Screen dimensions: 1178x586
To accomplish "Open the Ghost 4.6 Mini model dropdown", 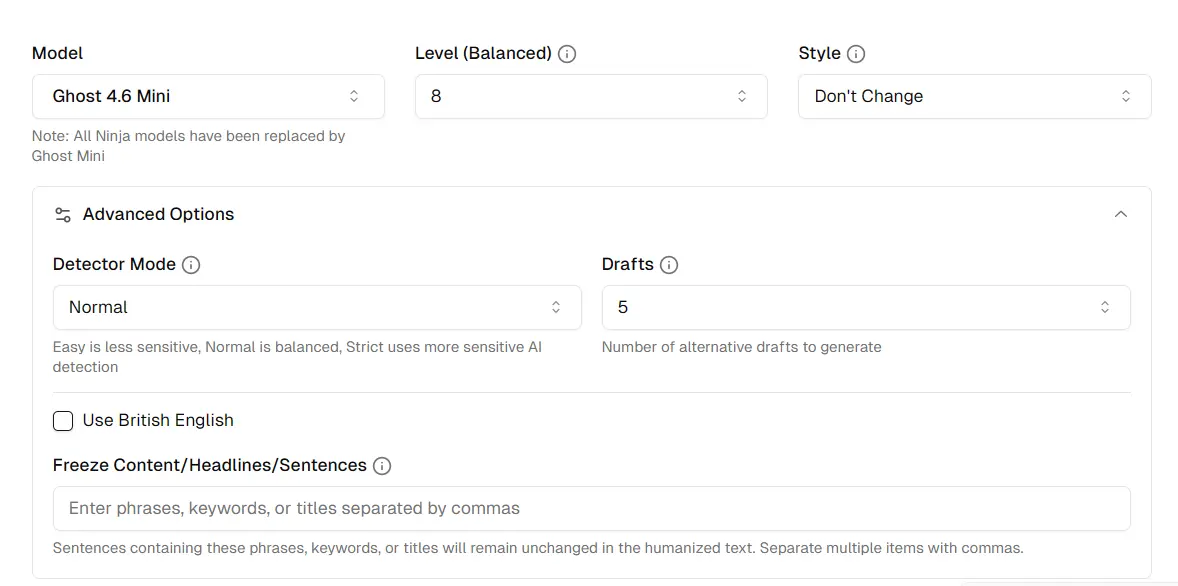I will click(208, 97).
